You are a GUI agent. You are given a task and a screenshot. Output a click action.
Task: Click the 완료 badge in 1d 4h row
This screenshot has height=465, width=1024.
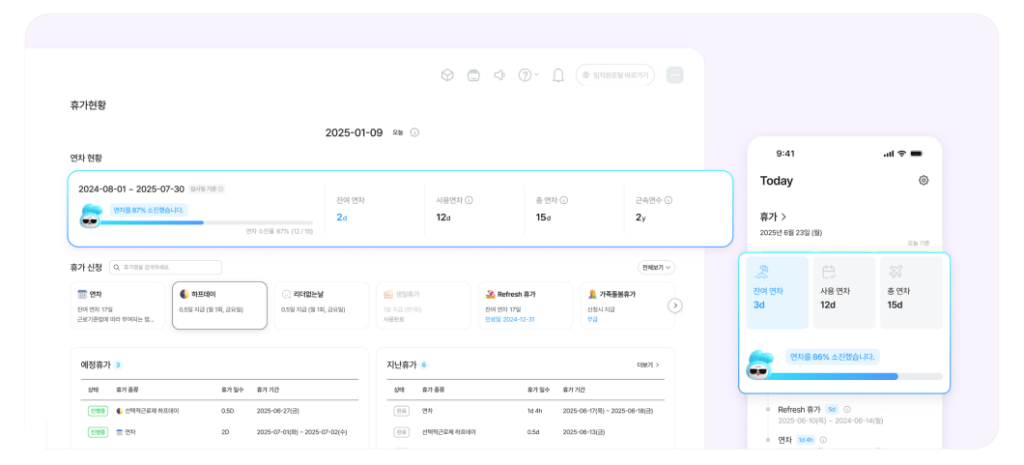pyautogui.click(x=401, y=411)
